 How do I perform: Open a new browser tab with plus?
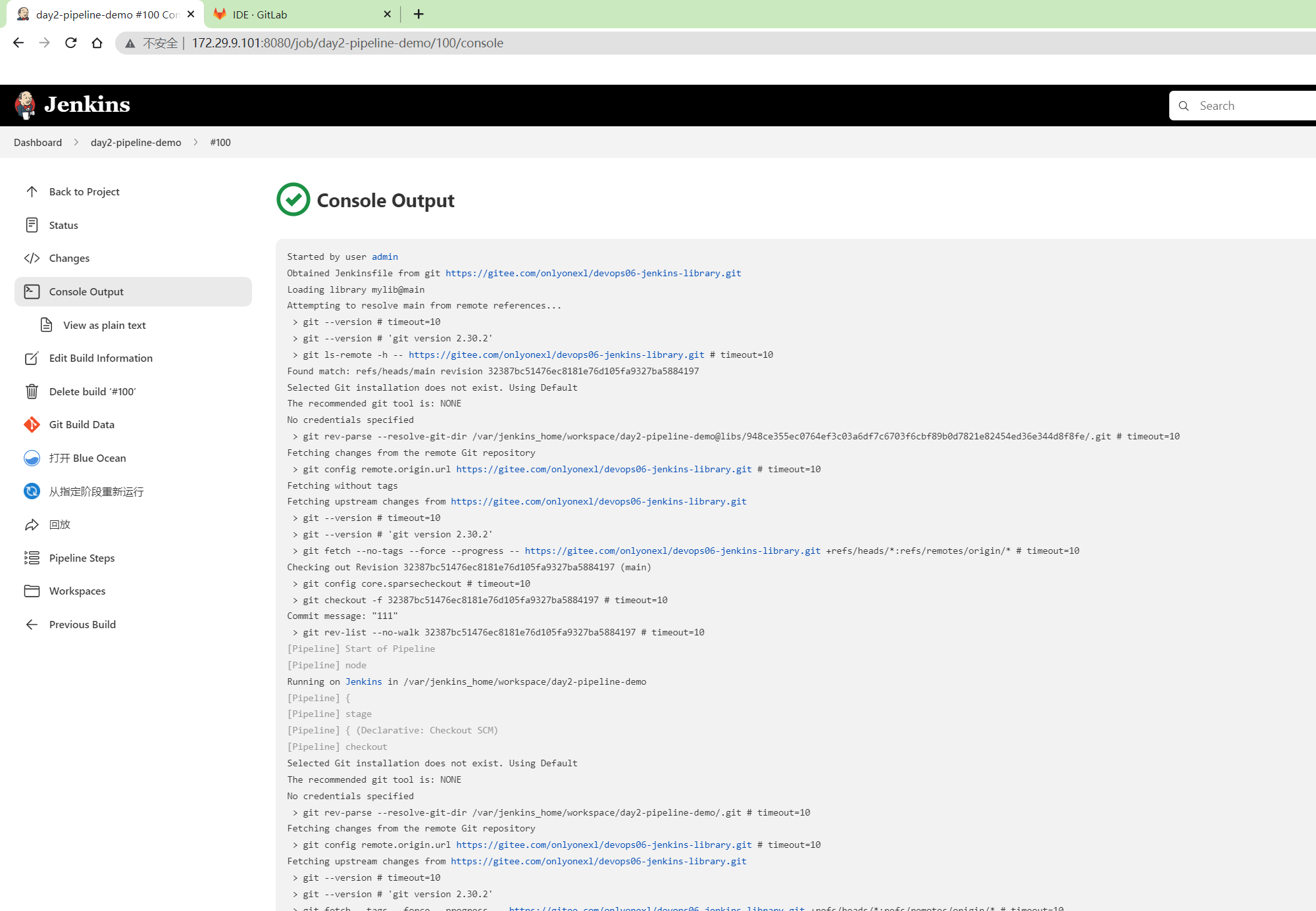coord(418,14)
